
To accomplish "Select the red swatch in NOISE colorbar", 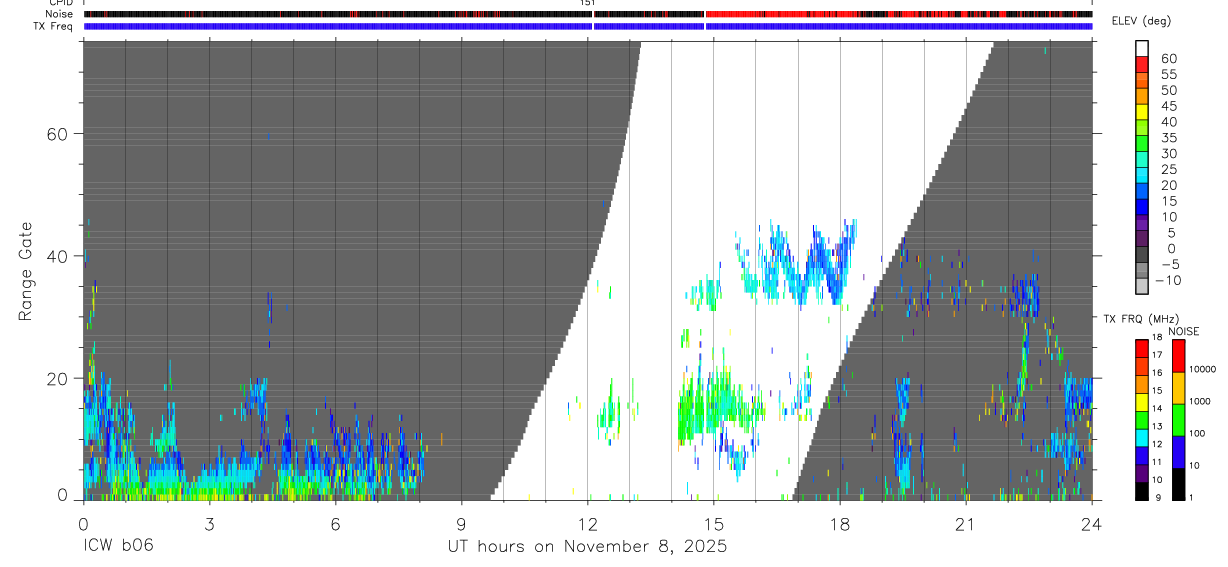I will click(1179, 356).
